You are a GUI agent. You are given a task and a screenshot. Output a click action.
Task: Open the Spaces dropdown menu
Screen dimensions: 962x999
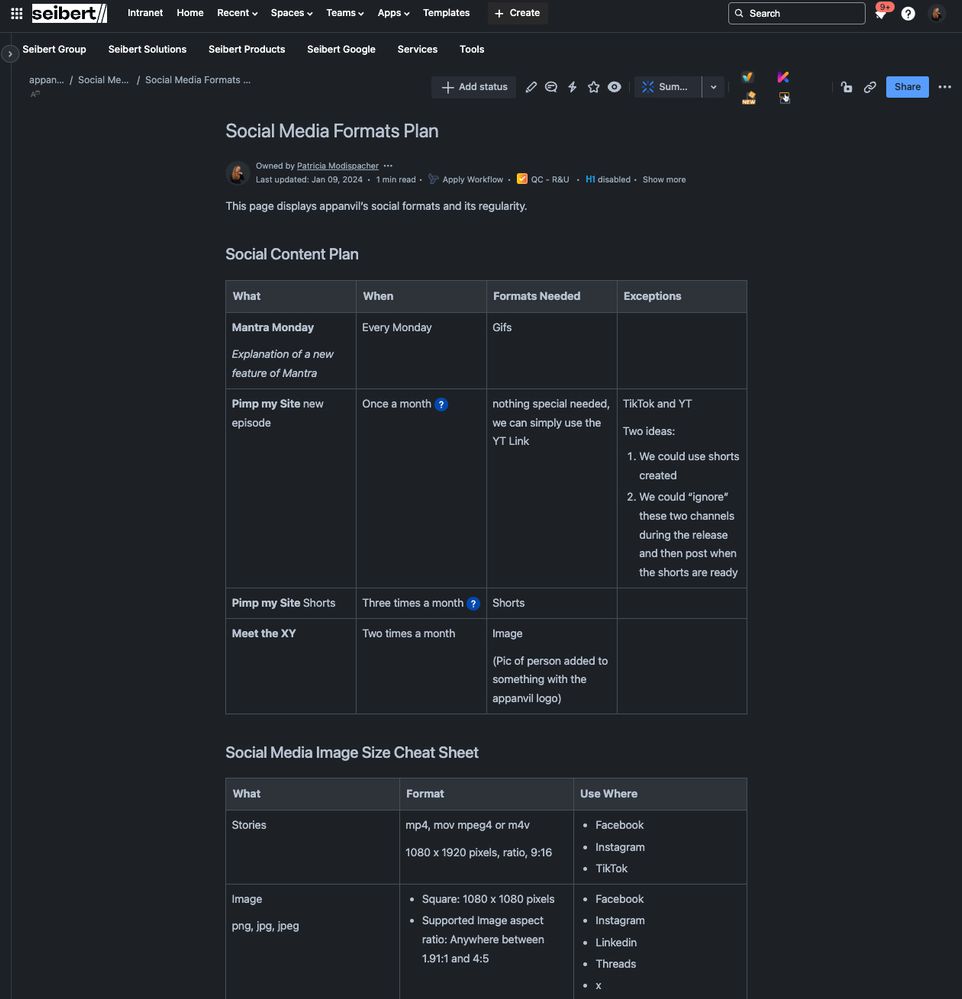pyautogui.click(x=290, y=13)
